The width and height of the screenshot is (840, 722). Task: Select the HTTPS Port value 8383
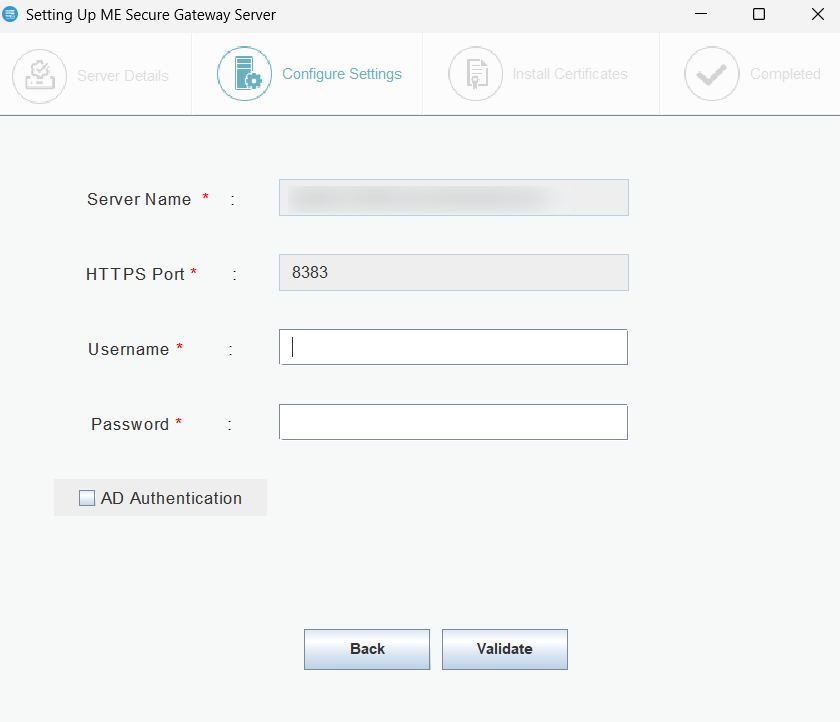click(453, 272)
